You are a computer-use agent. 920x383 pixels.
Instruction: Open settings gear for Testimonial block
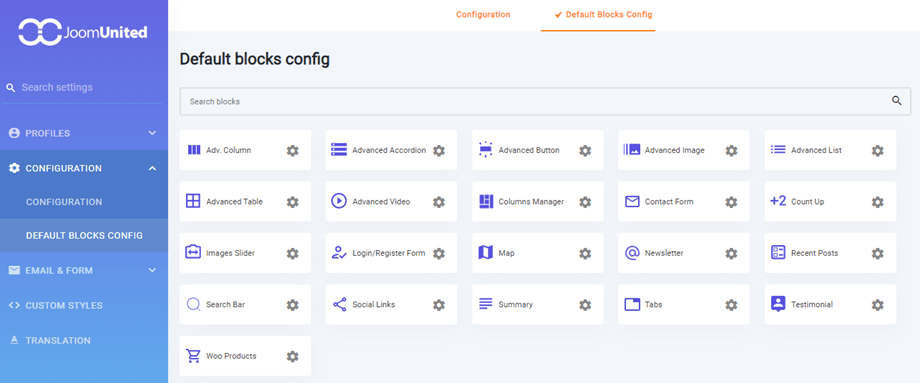tap(877, 305)
